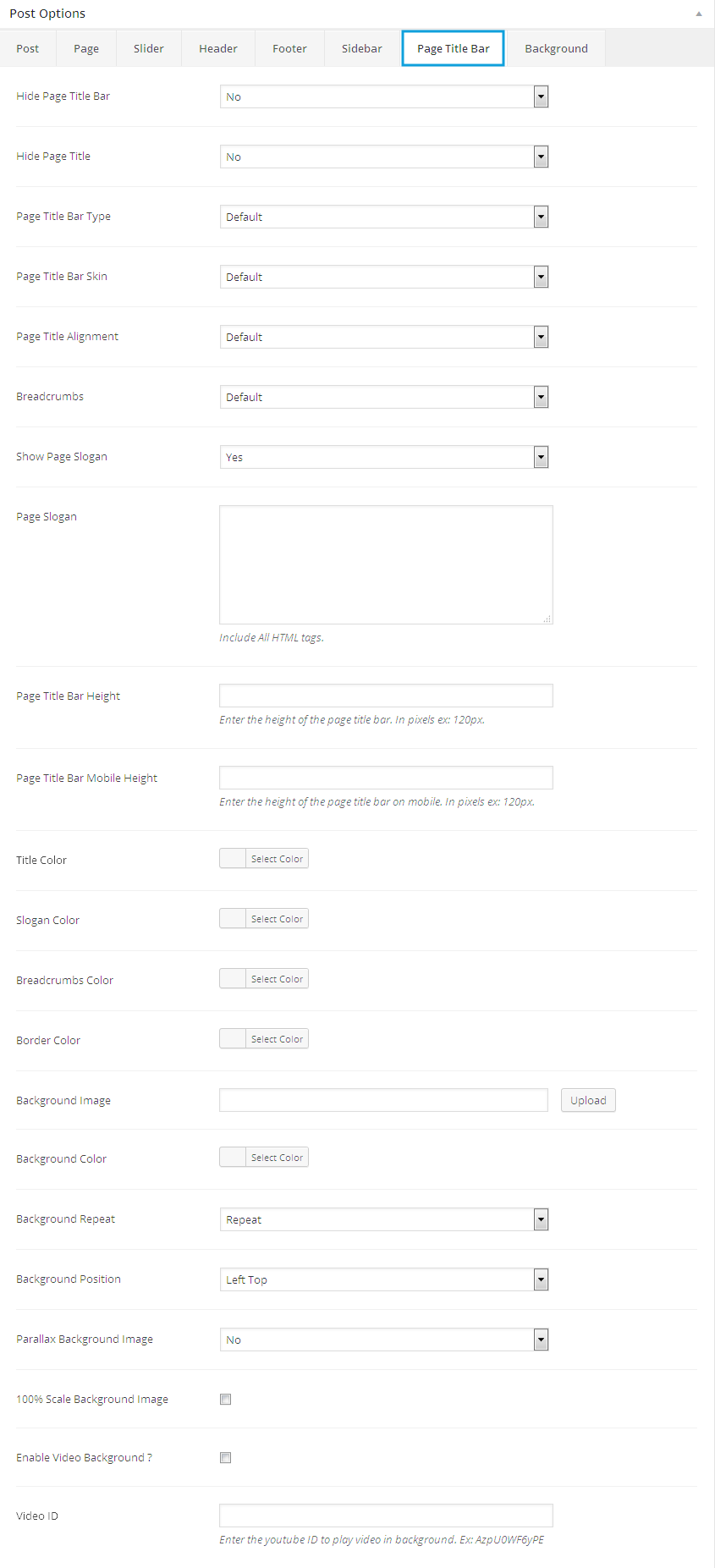This screenshot has width=715, height=1568.
Task: Open the Parallax Background Image dropdown
Action: pyautogui.click(x=383, y=1340)
